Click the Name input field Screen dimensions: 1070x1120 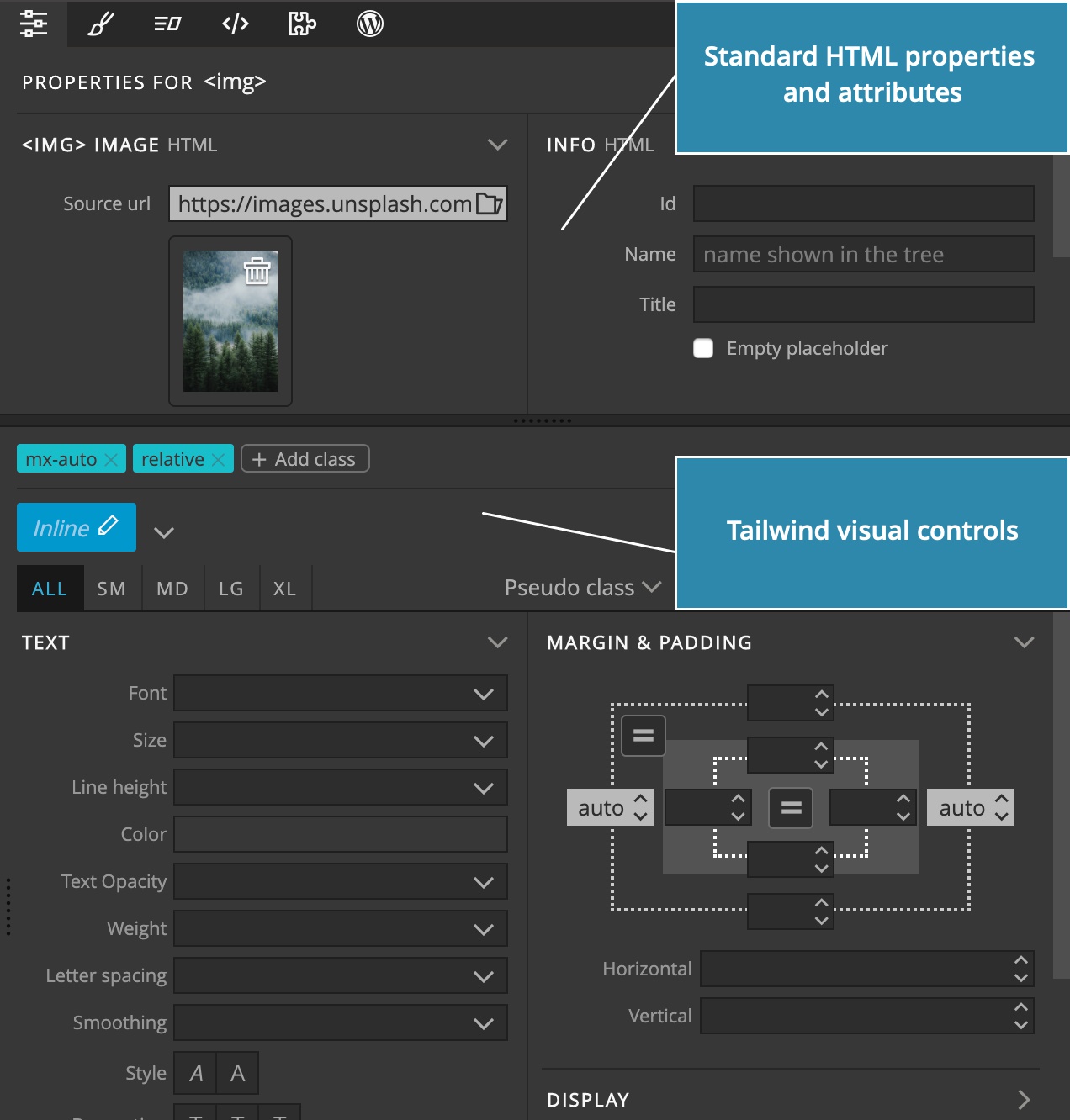pyautogui.click(x=863, y=254)
